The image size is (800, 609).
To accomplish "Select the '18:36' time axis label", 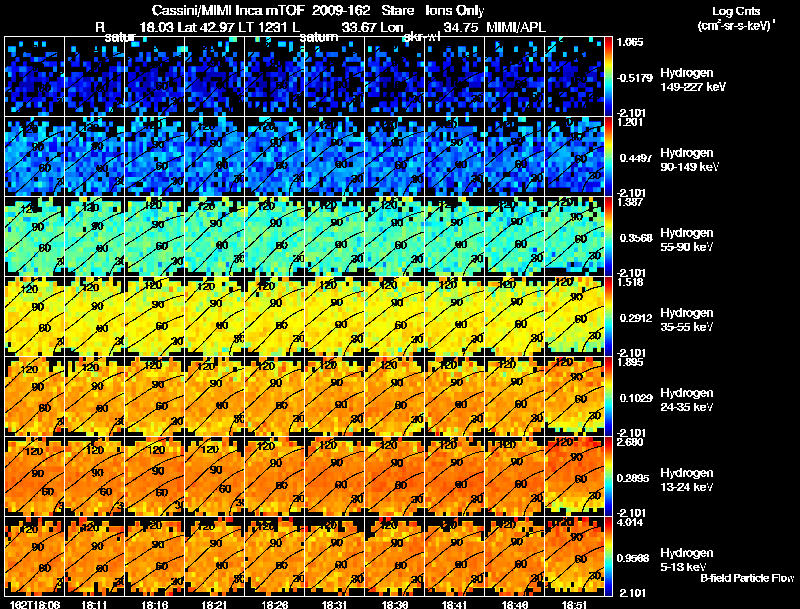I will [x=394, y=604].
